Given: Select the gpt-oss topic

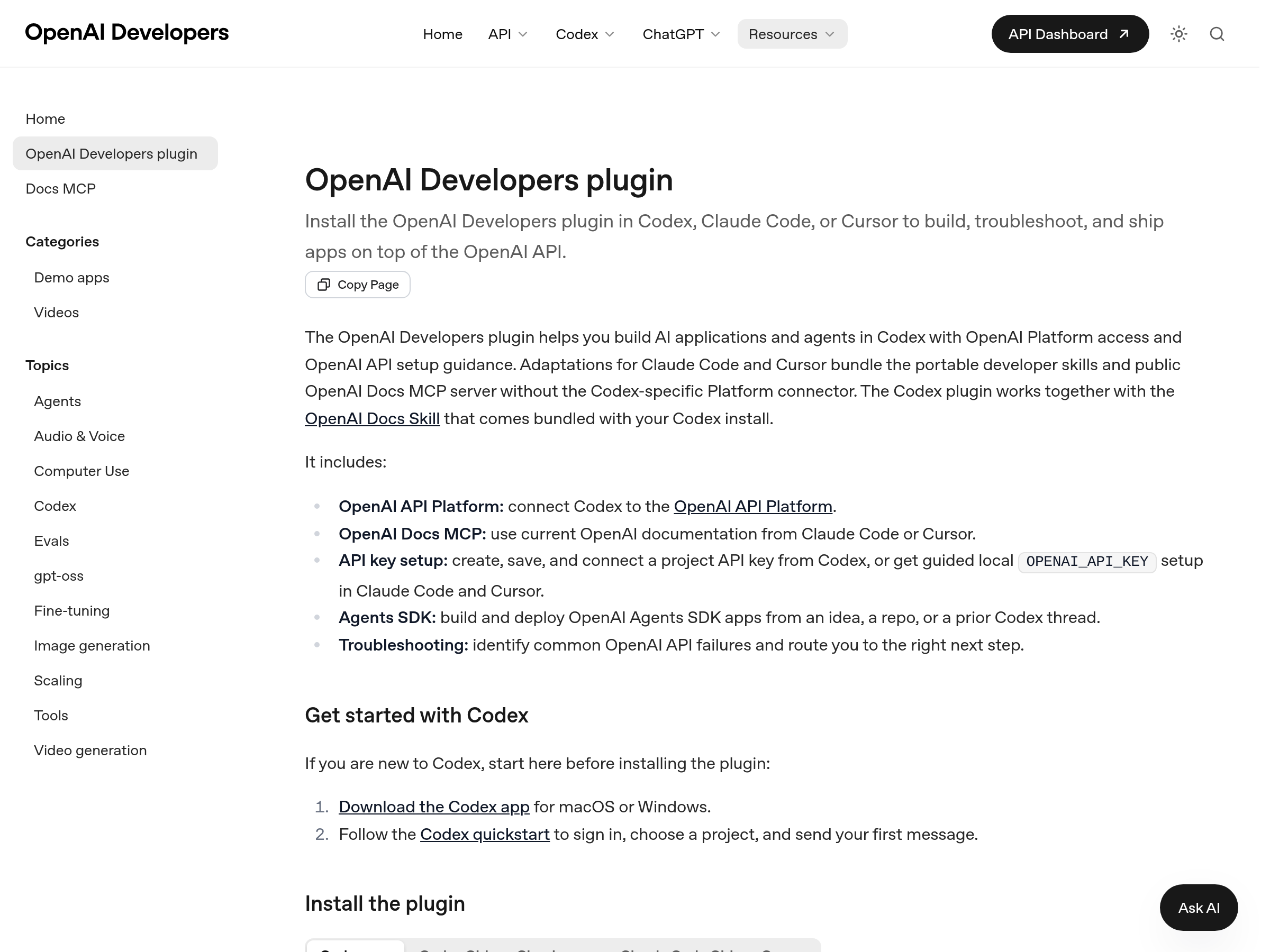Looking at the screenshot, I should pos(59,576).
